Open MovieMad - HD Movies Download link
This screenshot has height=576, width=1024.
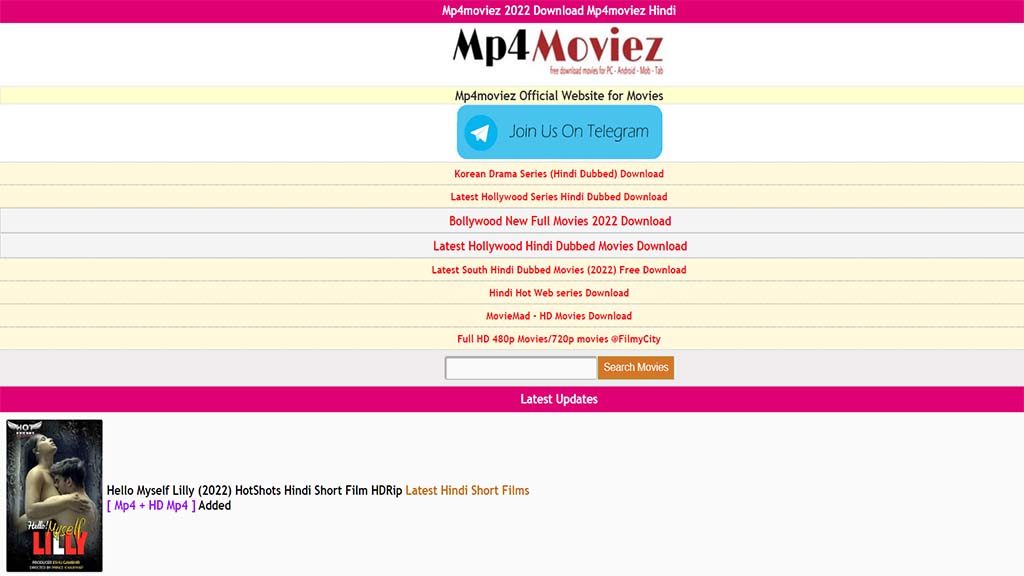(x=559, y=316)
